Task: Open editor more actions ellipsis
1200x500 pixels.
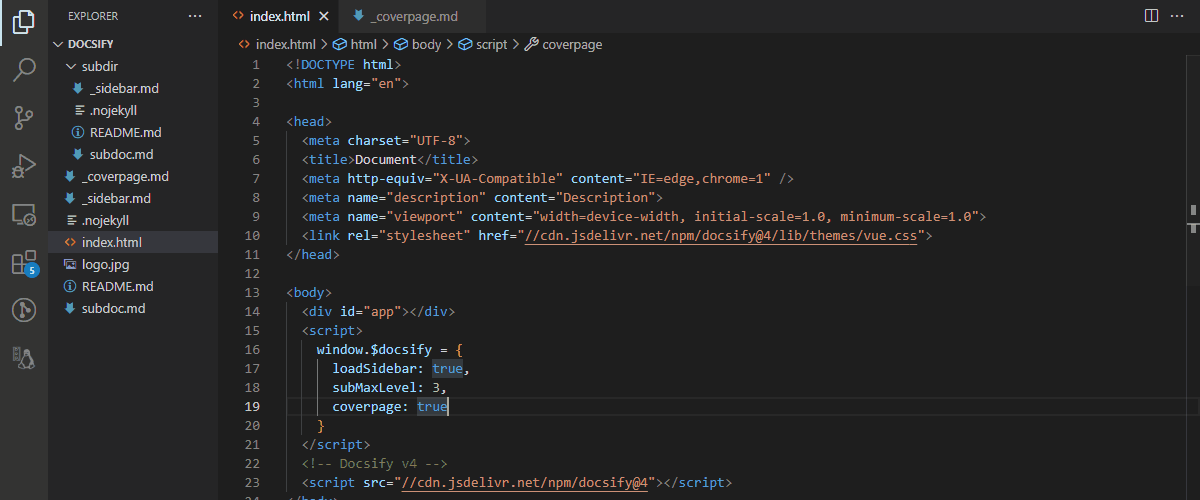Action: point(1179,16)
